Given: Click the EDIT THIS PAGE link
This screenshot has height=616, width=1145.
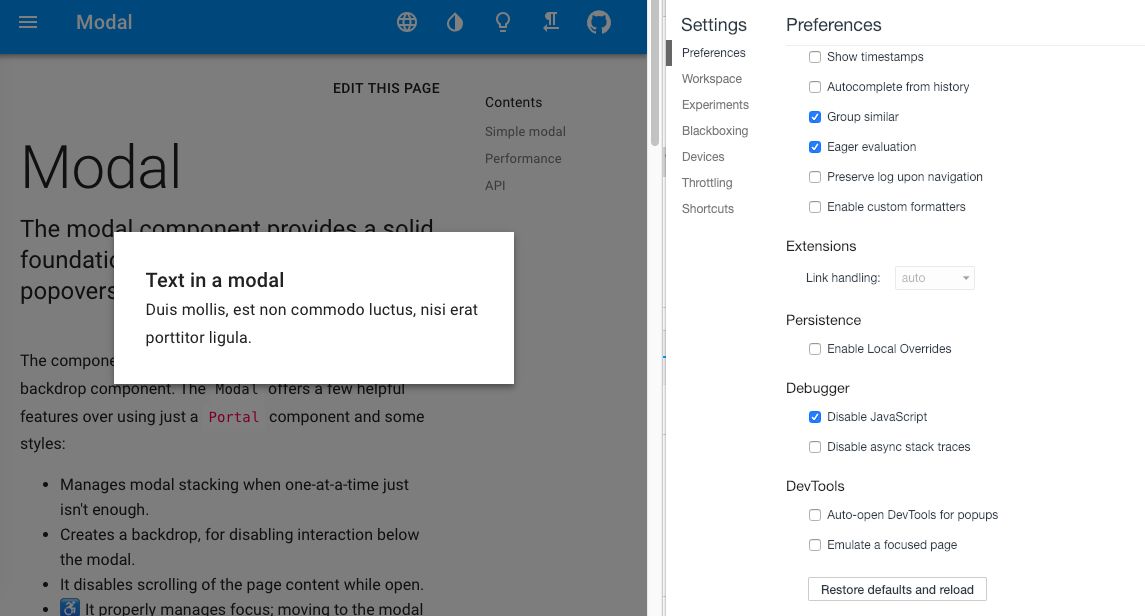Looking at the screenshot, I should pos(386,88).
